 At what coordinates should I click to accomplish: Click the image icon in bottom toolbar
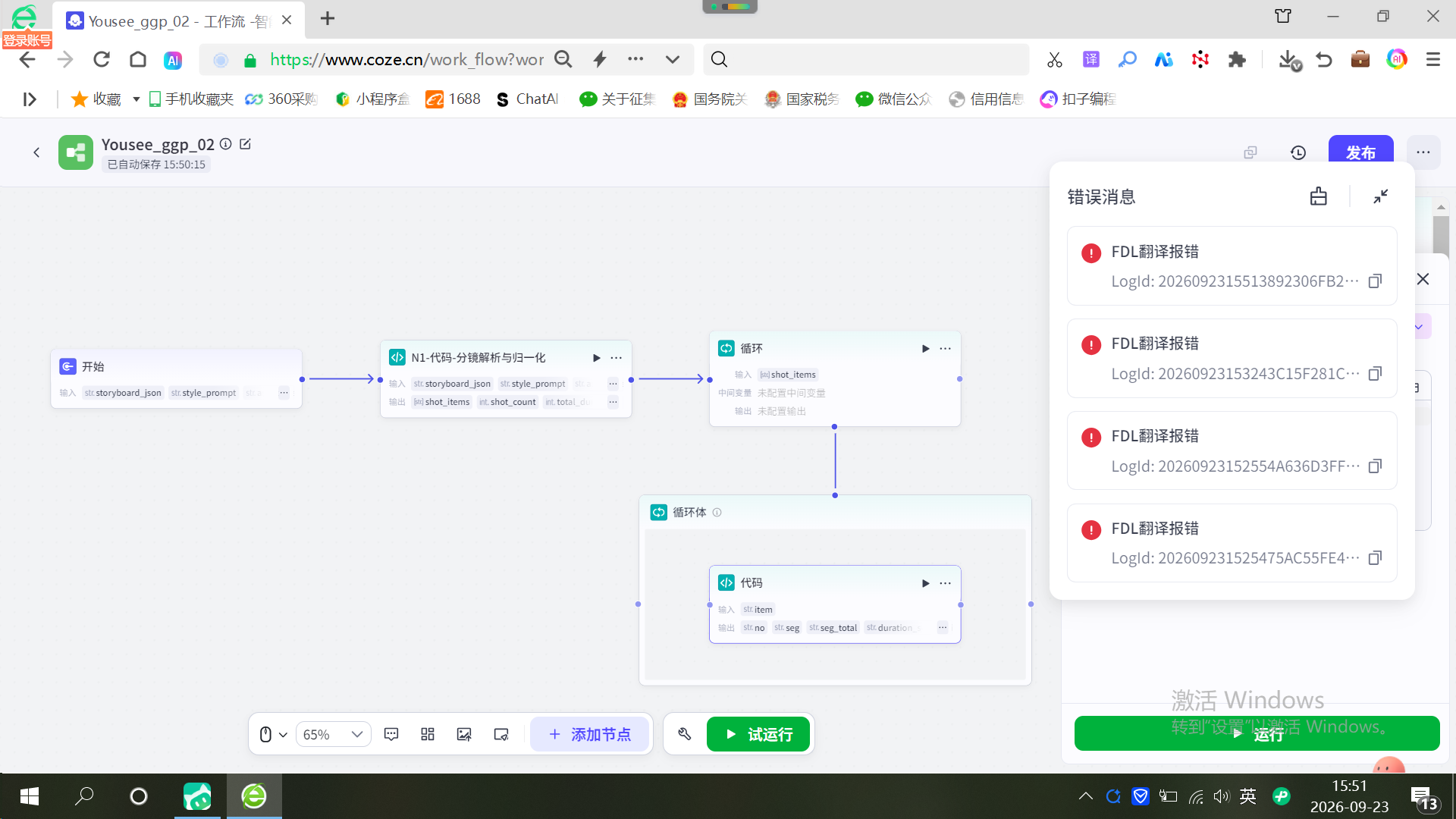(x=464, y=734)
